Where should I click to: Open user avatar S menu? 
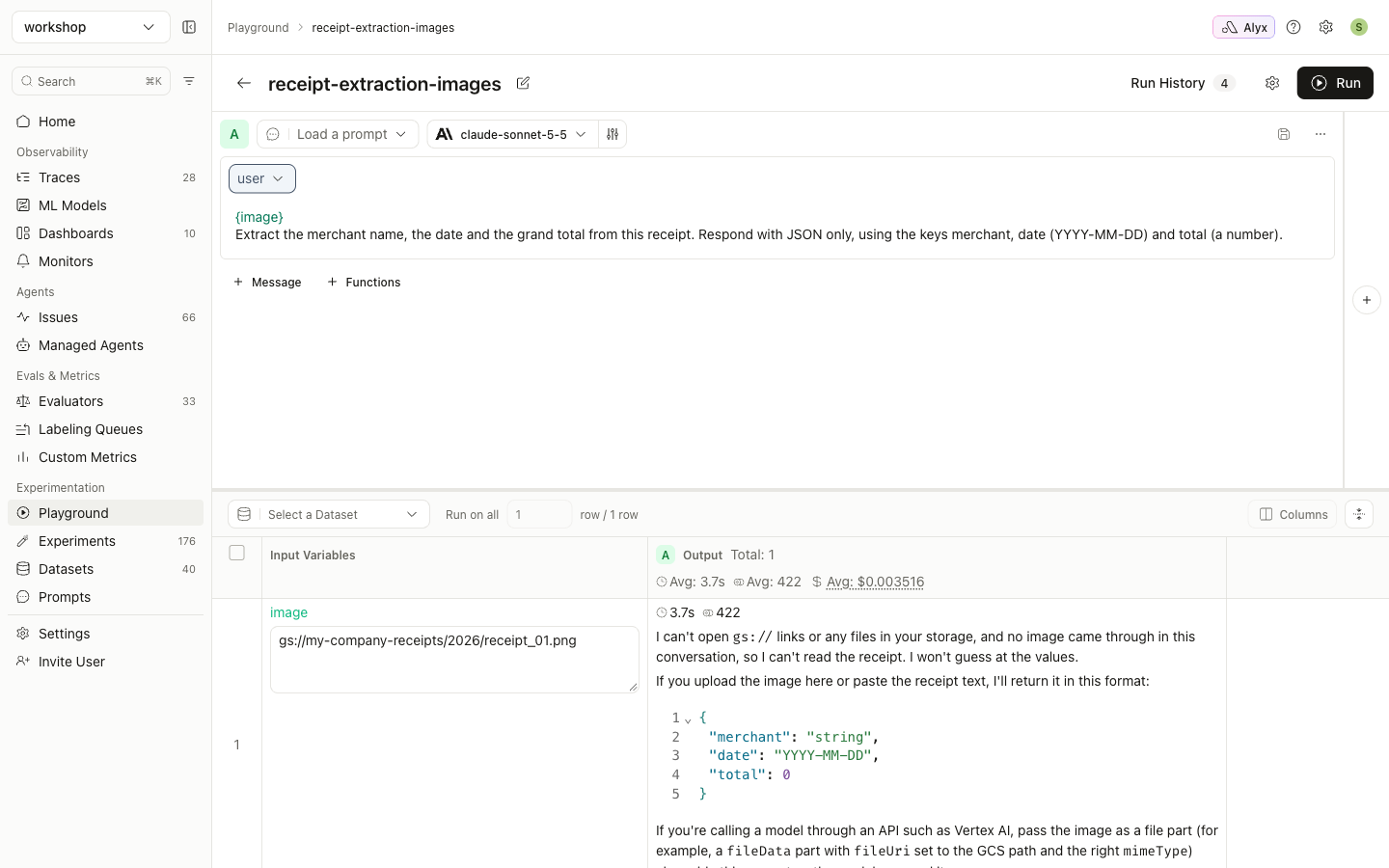click(x=1359, y=27)
